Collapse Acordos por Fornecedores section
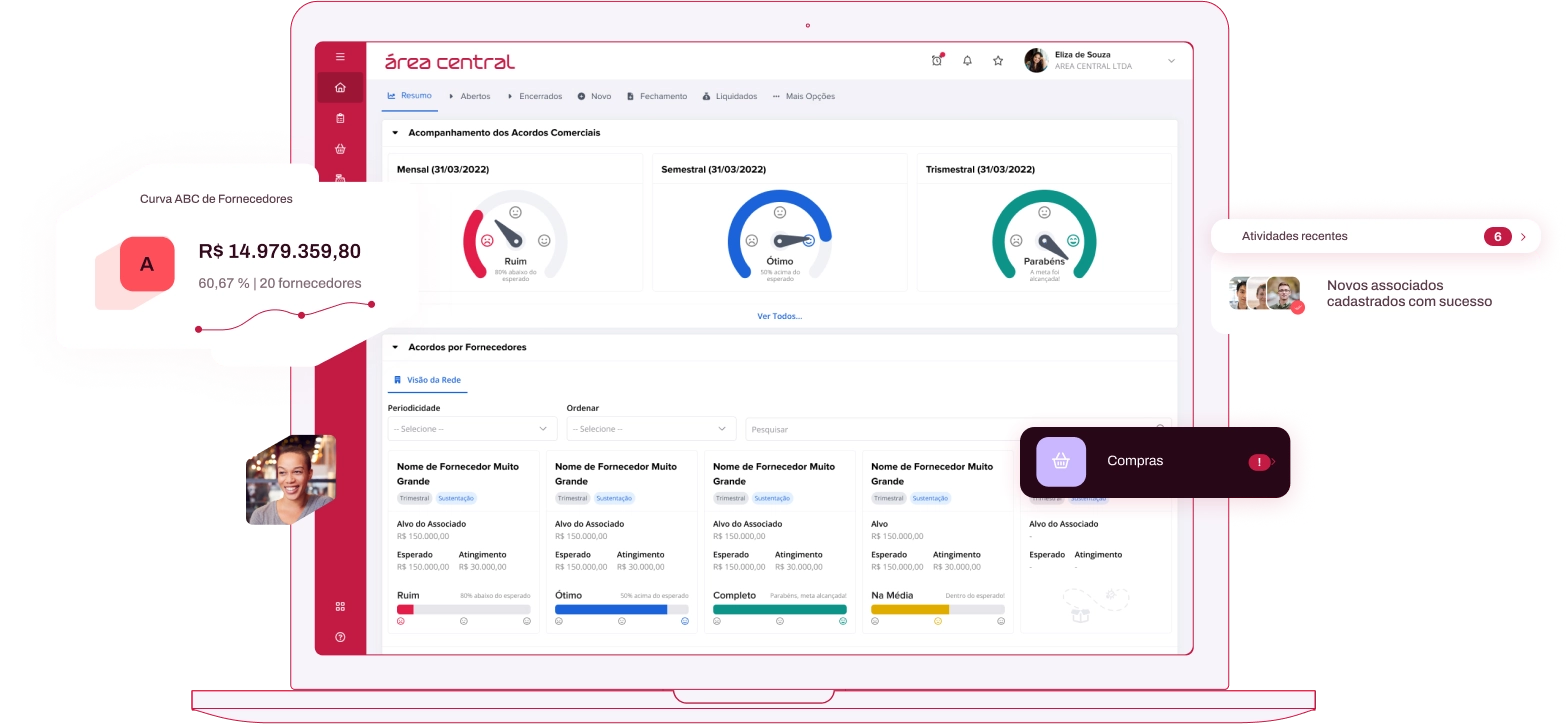Screen dimensions: 1566x727 coord(395,347)
